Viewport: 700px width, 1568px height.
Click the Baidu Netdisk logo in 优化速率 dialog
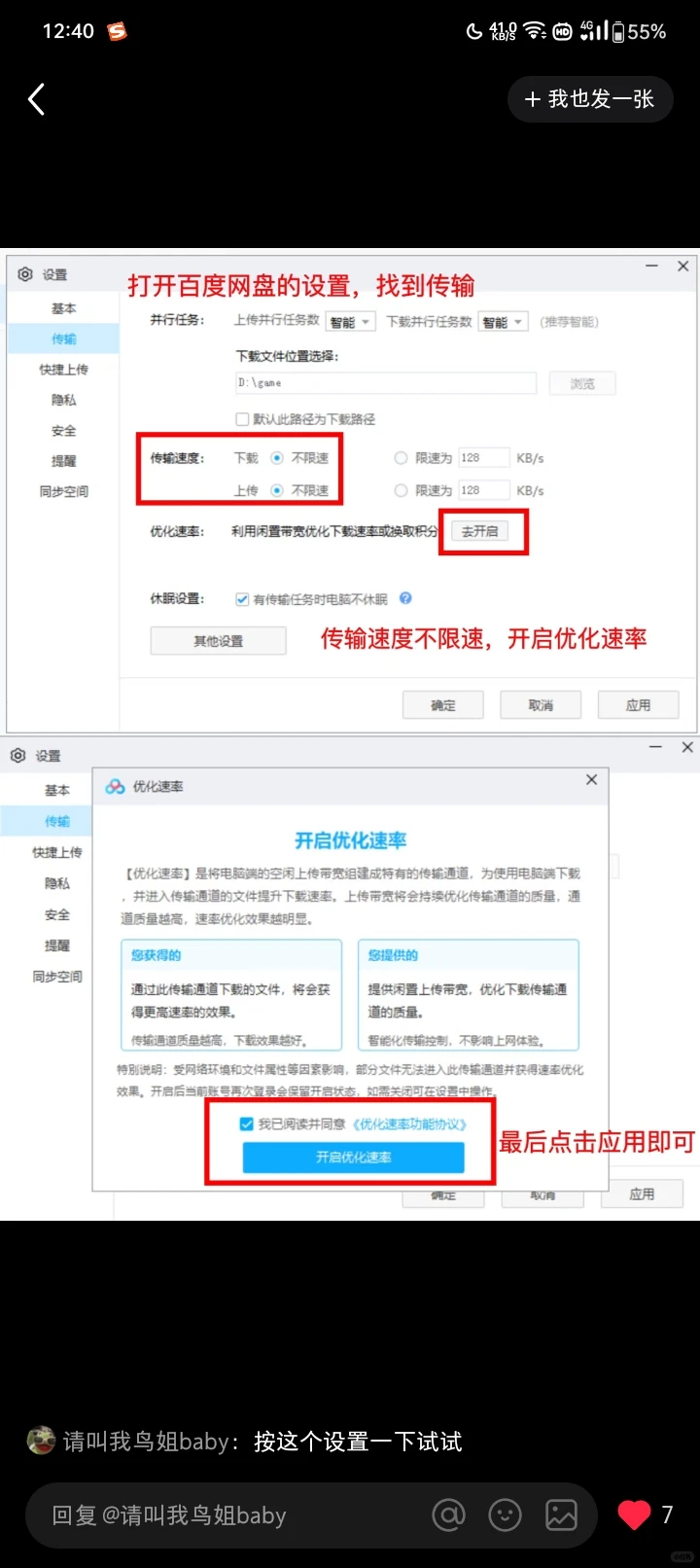(115, 786)
